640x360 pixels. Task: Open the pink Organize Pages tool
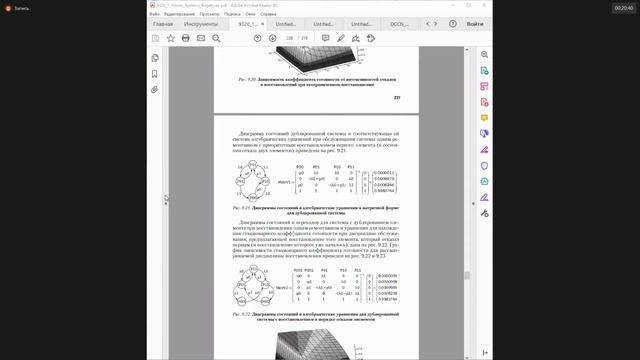click(484, 86)
